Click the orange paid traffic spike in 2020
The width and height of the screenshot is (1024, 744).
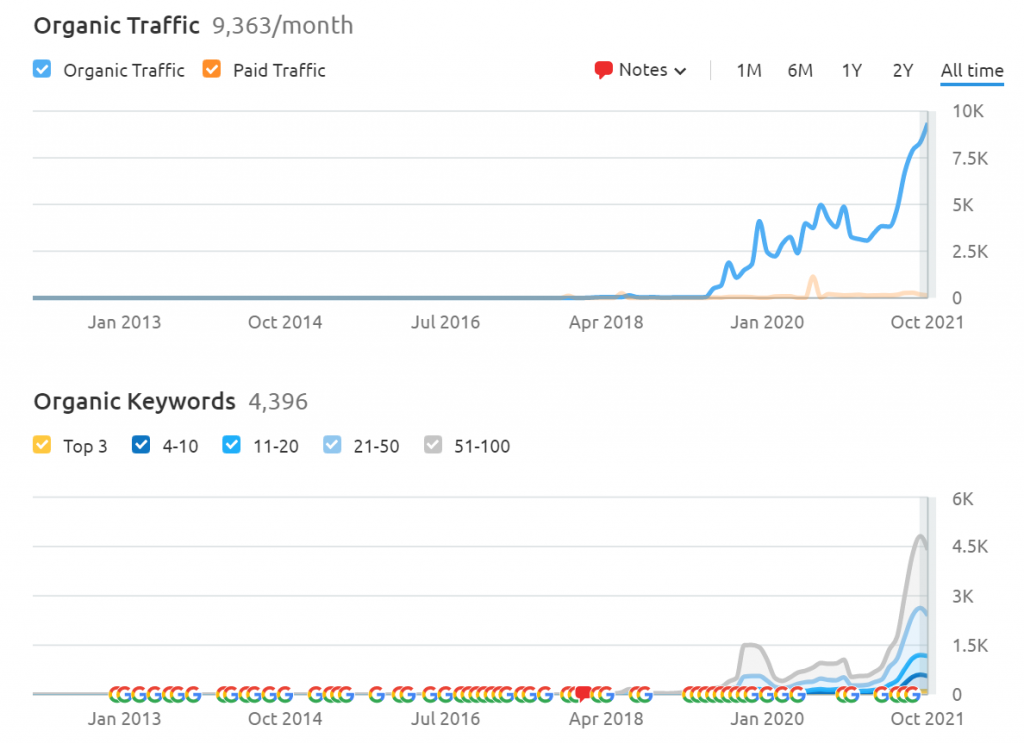(x=813, y=278)
